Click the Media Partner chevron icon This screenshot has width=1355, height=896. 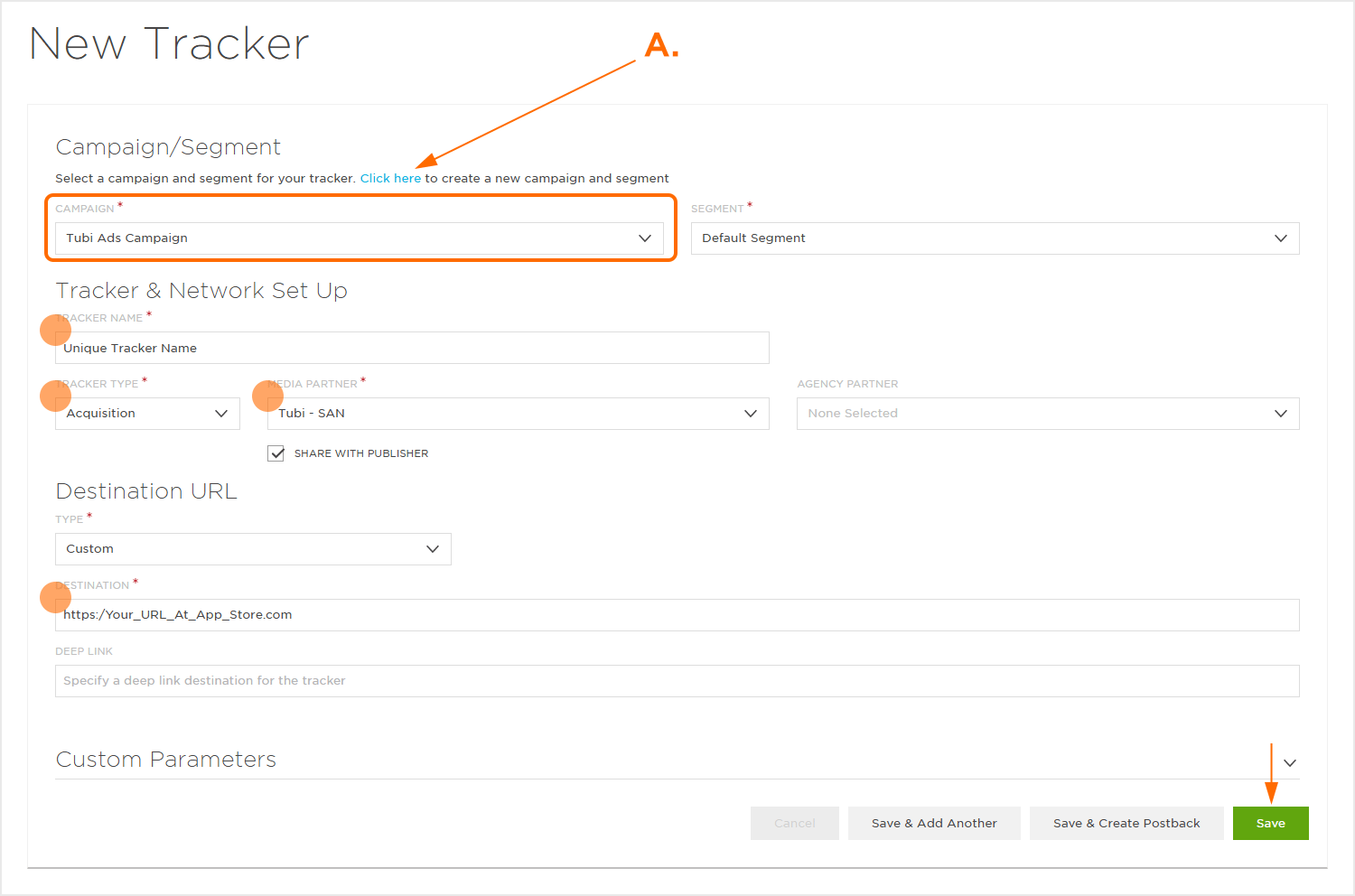pyautogui.click(x=750, y=413)
